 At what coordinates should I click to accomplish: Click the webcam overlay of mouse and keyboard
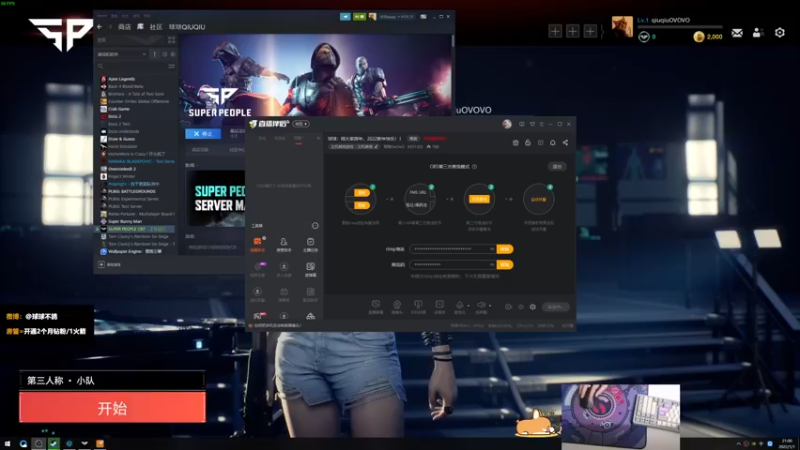[621, 415]
